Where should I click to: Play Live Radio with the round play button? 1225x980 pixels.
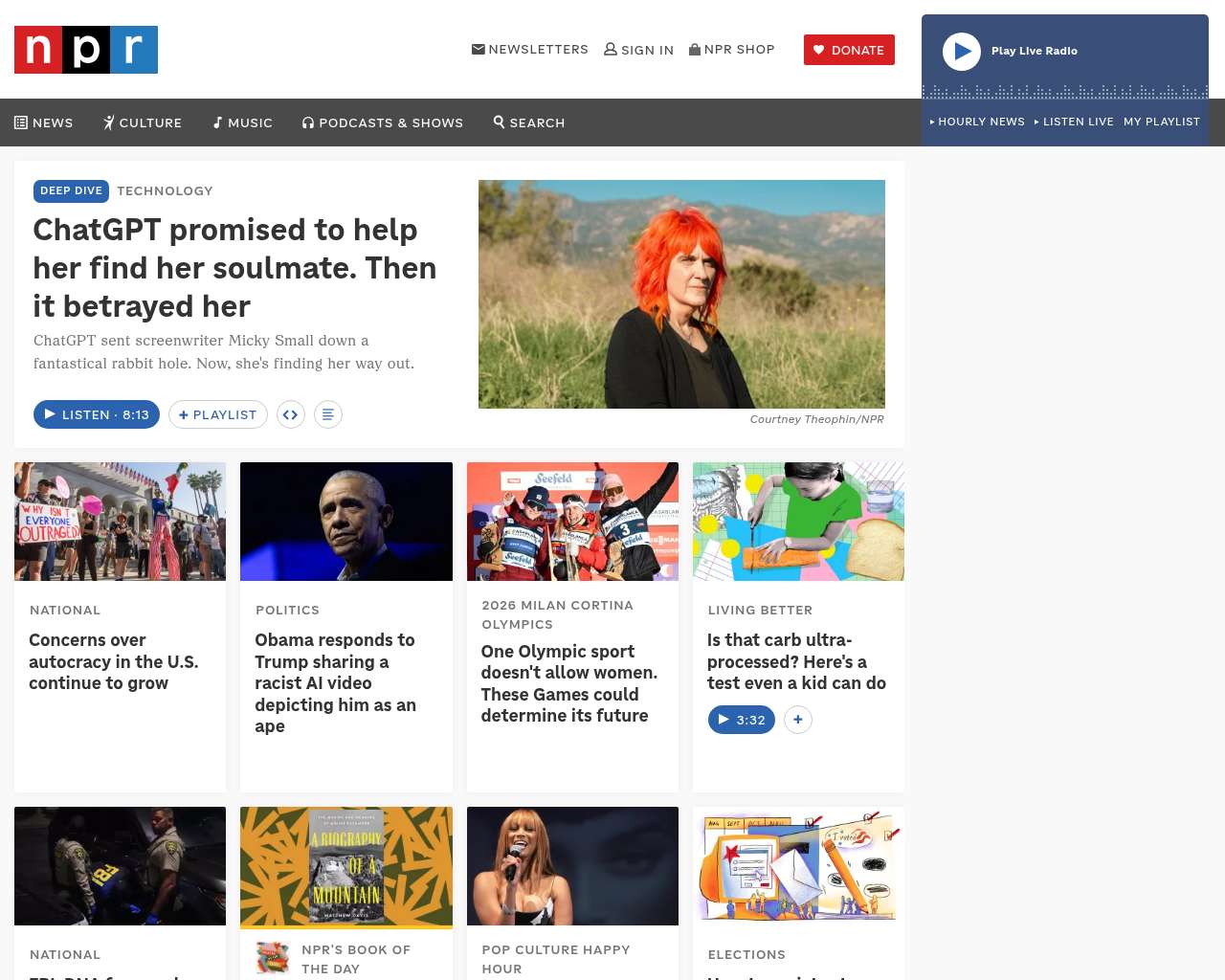tap(962, 52)
